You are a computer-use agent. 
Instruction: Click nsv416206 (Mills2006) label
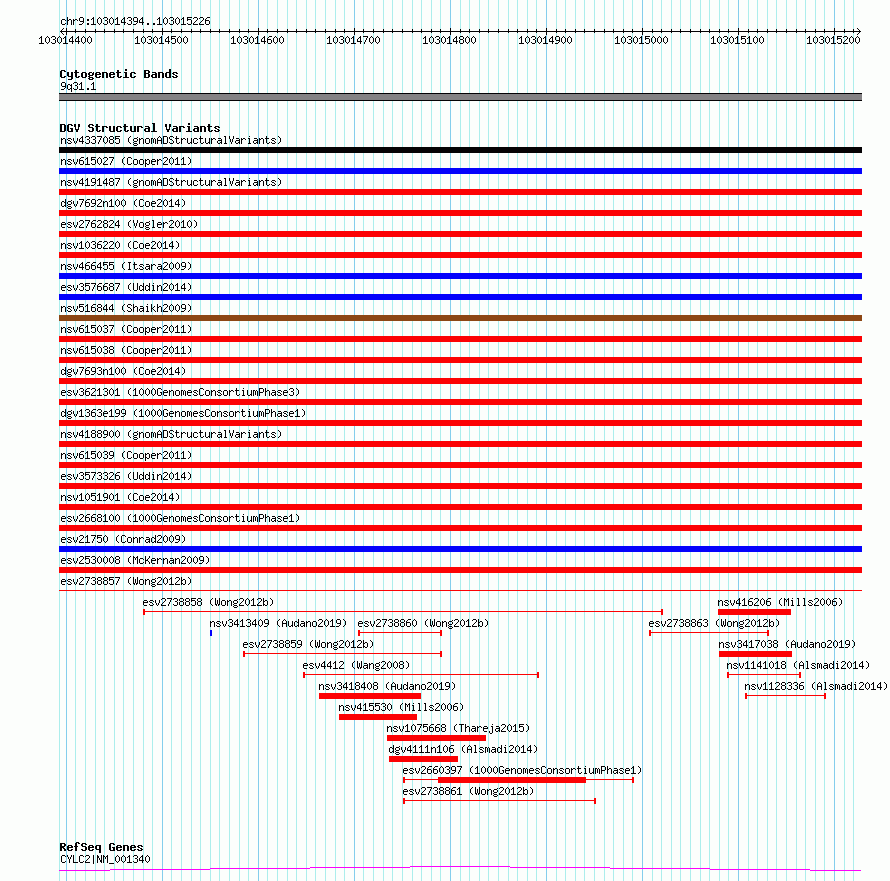780,602
